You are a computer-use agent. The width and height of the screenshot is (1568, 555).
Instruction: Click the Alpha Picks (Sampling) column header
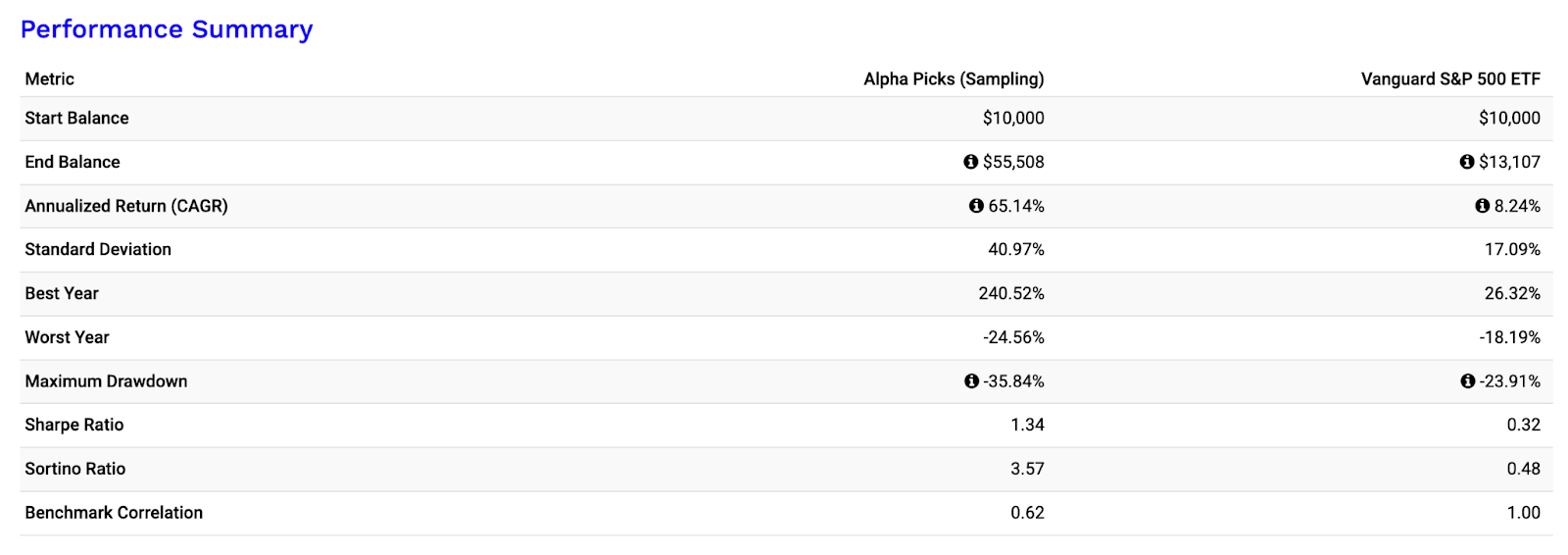coord(954,79)
